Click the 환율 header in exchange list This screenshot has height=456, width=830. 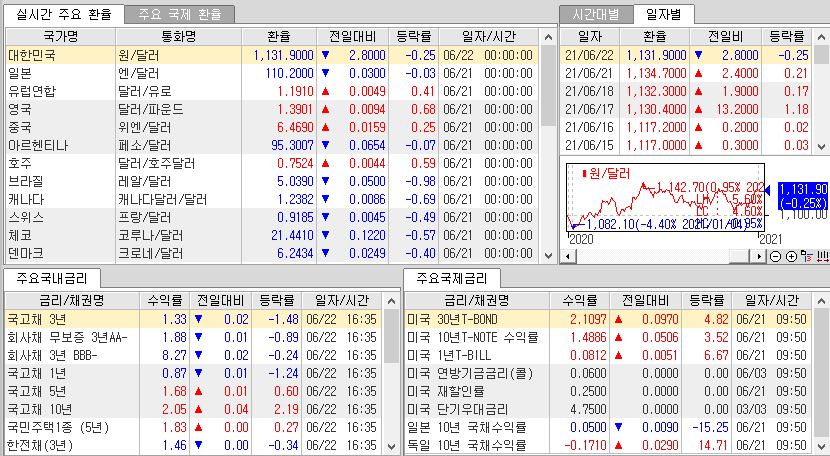coord(279,37)
